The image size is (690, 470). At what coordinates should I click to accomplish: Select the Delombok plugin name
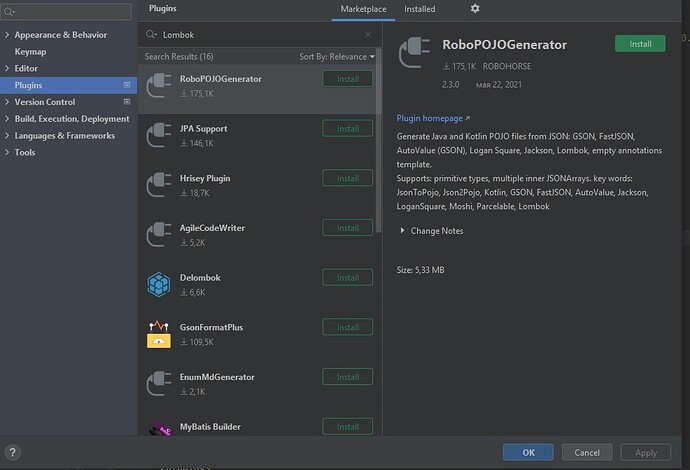pyautogui.click(x=200, y=278)
